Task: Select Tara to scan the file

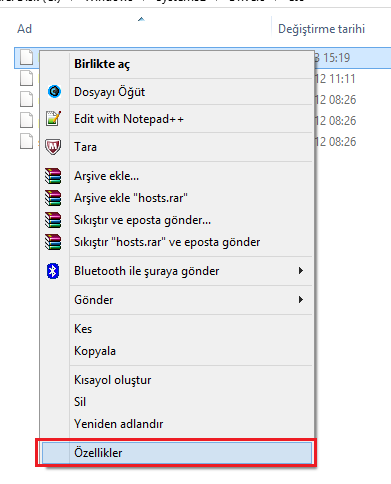Action: pyautogui.click(x=177, y=147)
